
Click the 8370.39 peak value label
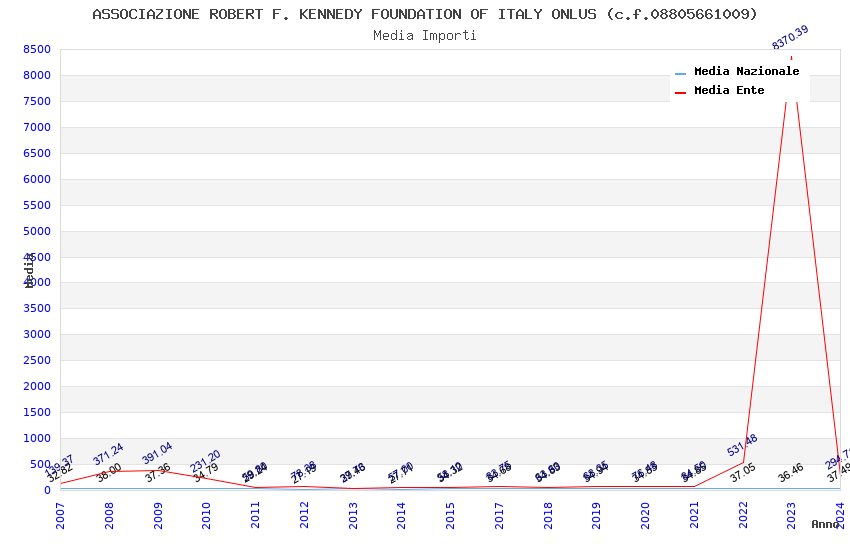click(x=790, y=37)
